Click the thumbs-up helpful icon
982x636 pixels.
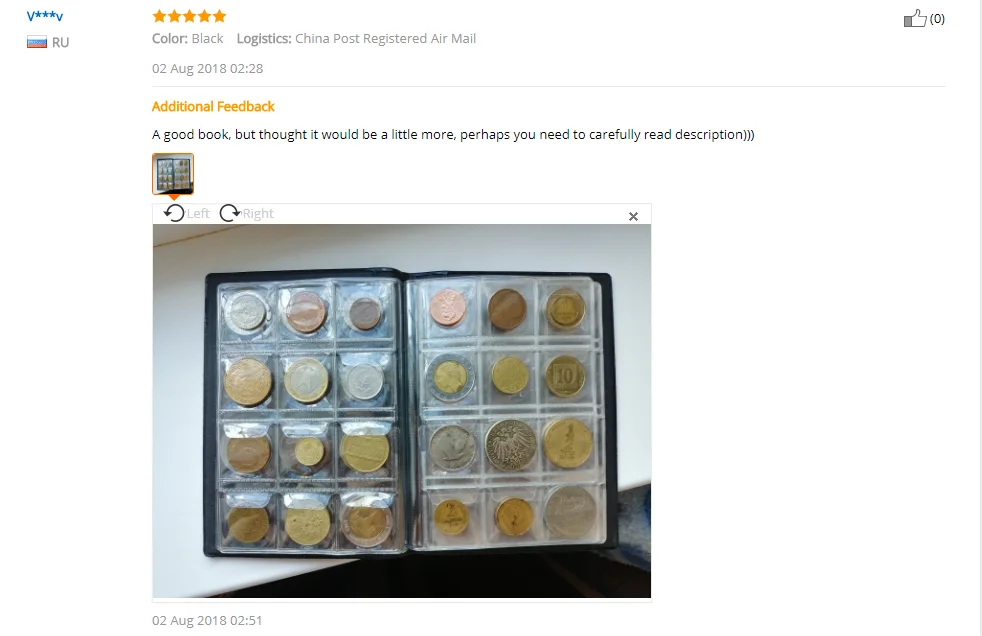coord(914,18)
